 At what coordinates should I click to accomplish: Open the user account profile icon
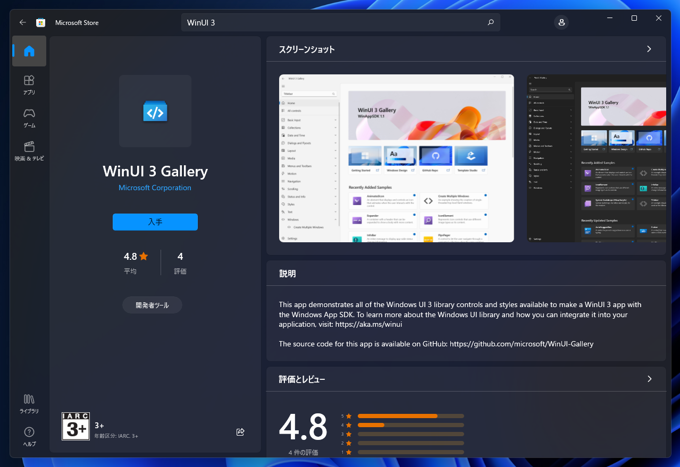pos(561,22)
